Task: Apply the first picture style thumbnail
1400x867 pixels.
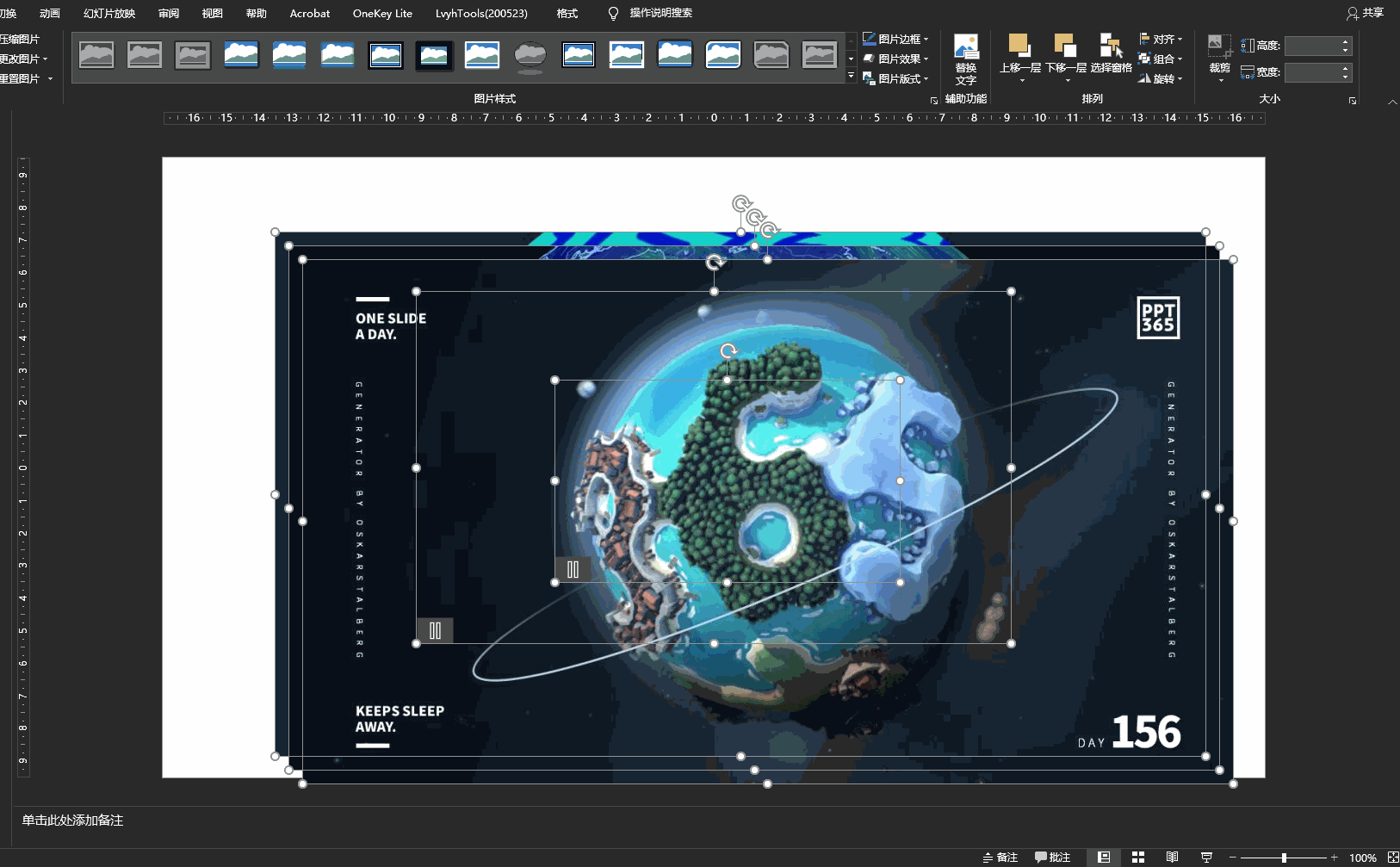Action: click(x=96, y=55)
